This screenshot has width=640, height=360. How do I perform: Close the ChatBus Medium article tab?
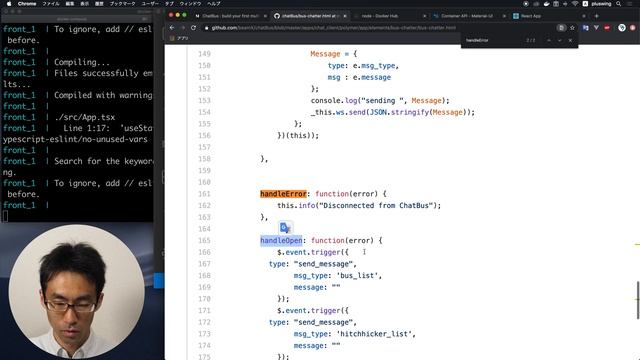pos(265,16)
